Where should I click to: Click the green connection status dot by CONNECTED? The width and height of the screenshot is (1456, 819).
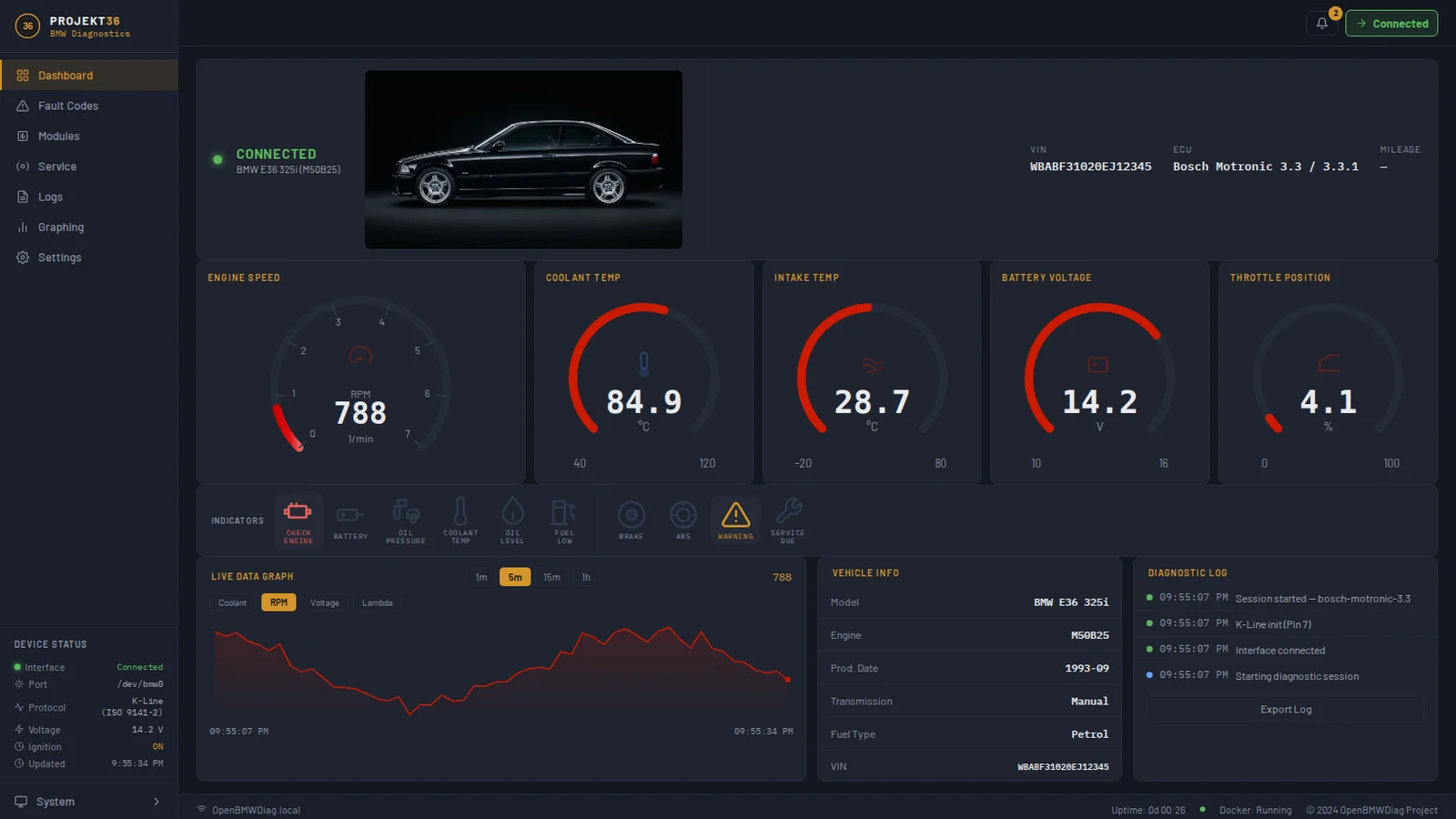(x=217, y=159)
